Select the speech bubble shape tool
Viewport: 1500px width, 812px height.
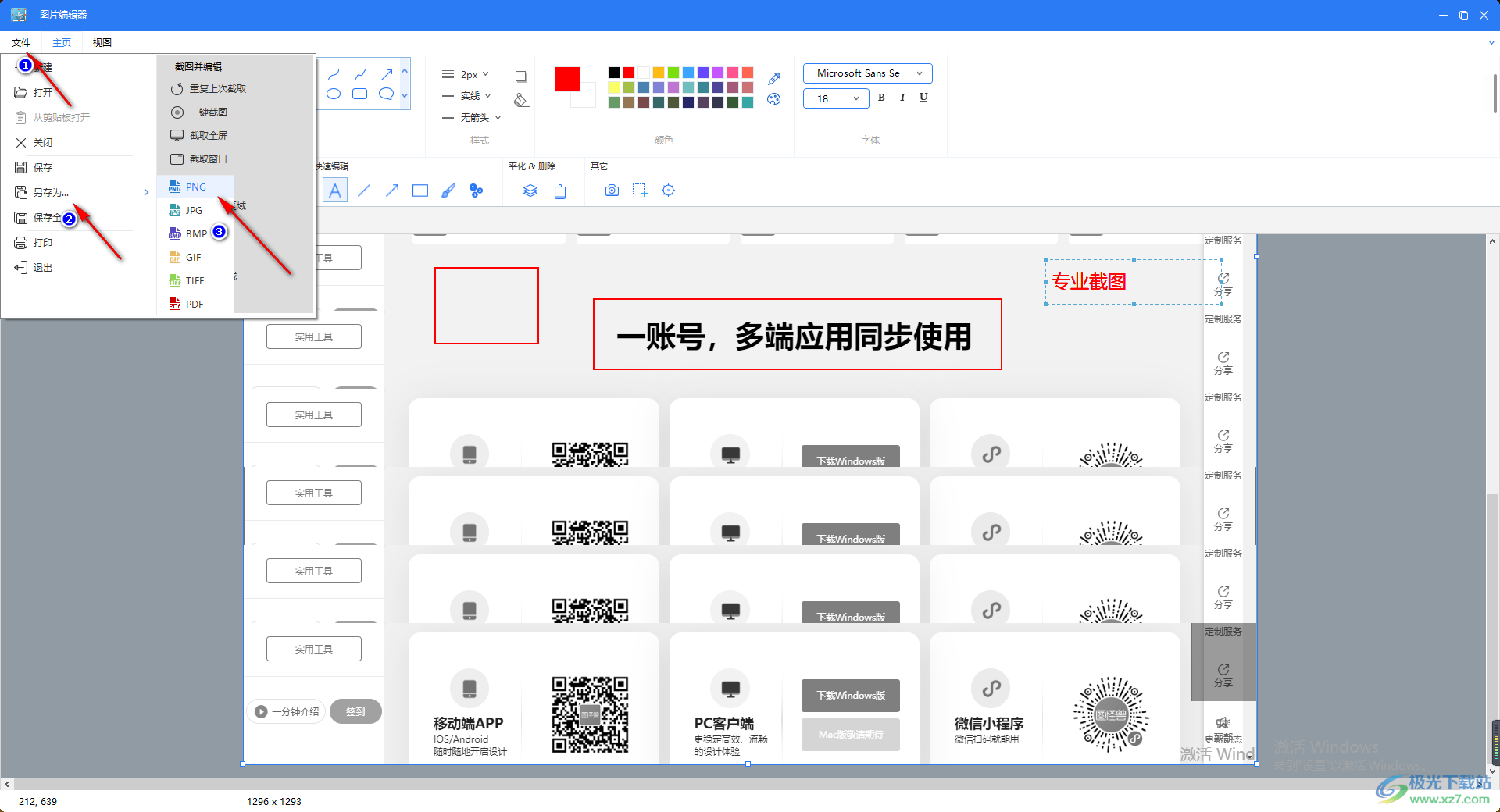click(x=387, y=94)
